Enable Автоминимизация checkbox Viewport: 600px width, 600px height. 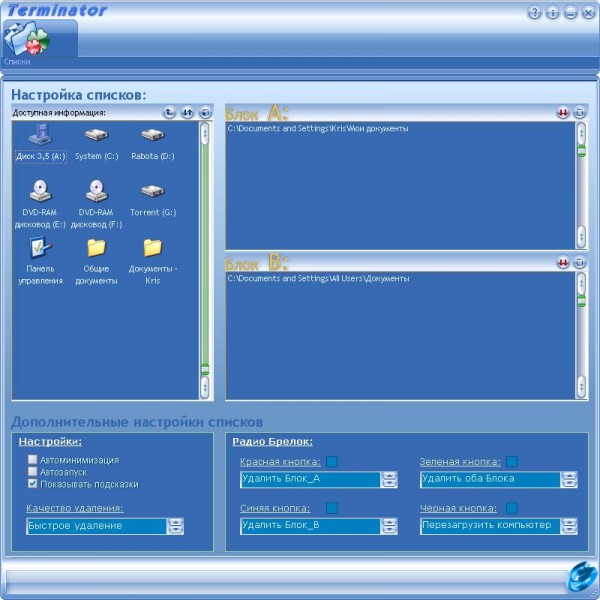[x=33, y=459]
